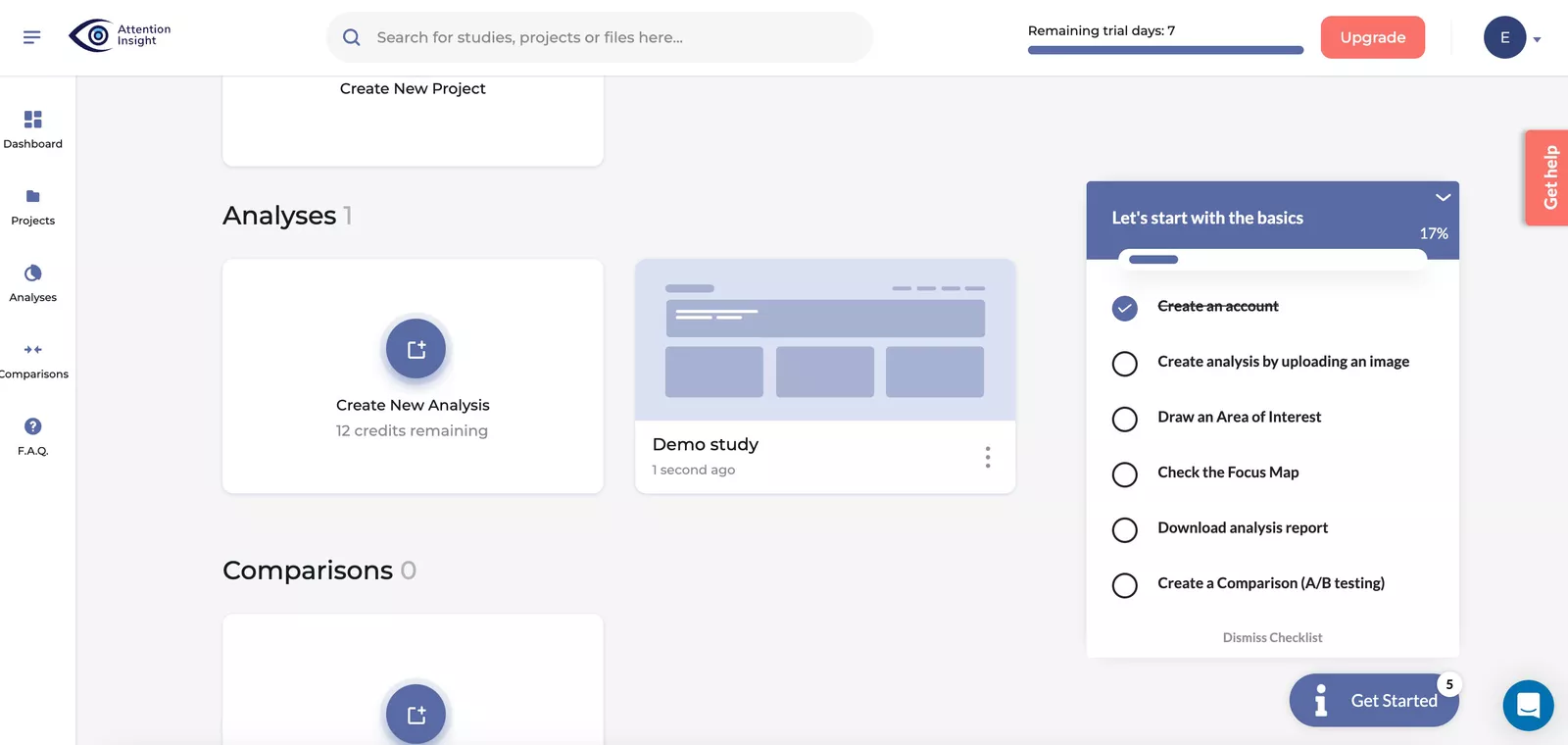Open Demo study three-dot options menu
The width and height of the screenshot is (1568, 745).
pos(987,457)
